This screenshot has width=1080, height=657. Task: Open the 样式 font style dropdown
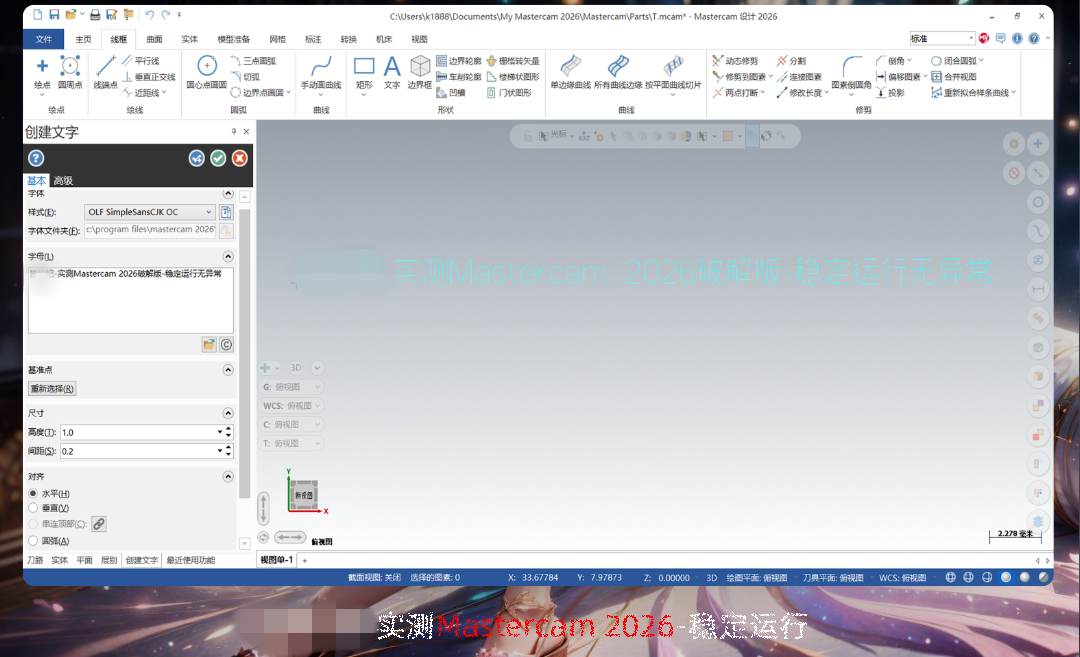149,212
